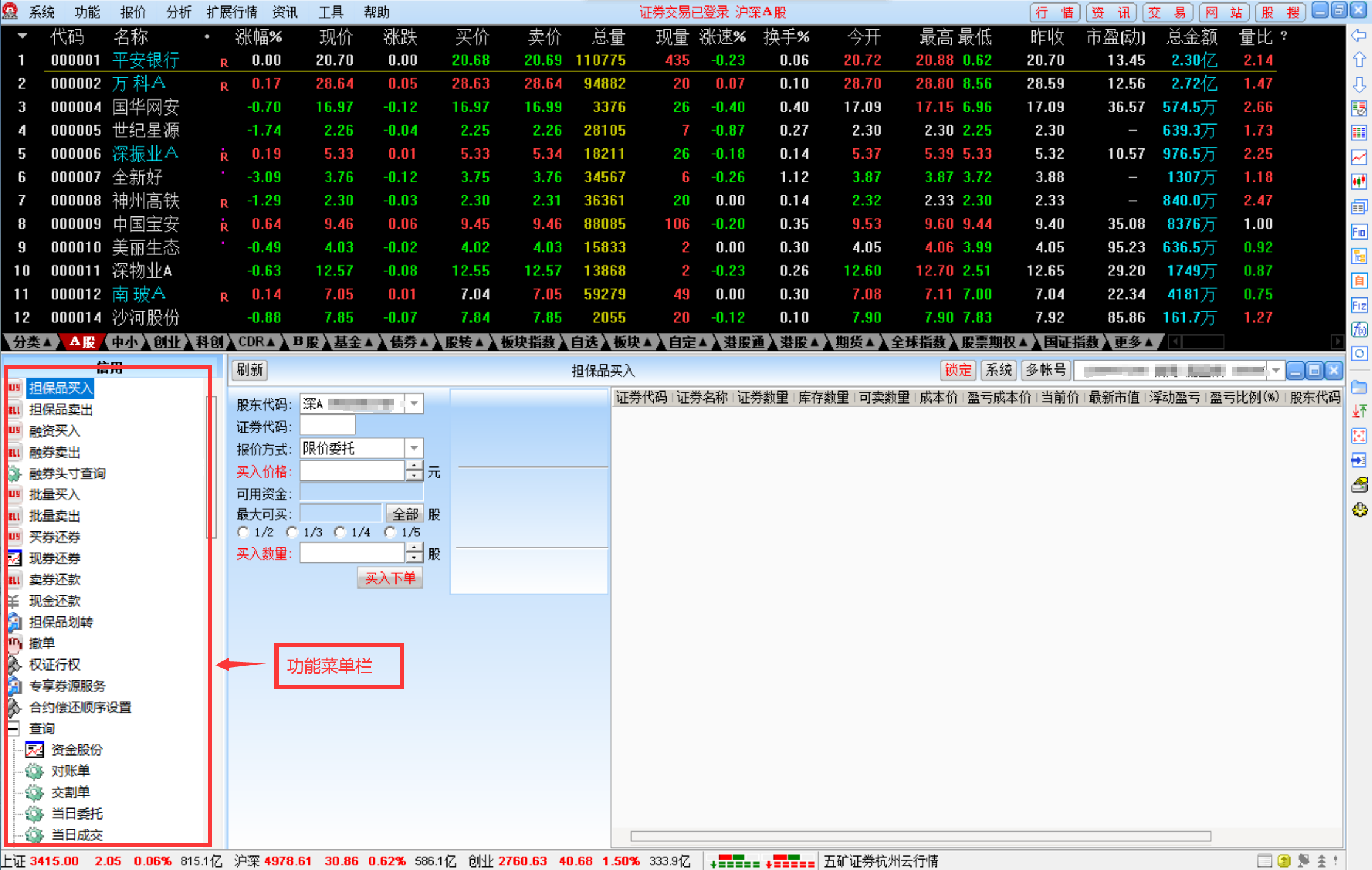Click the yellow status icon in bottom-right tray
The height and width of the screenshot is (870, 1372).
point(1284,861)
